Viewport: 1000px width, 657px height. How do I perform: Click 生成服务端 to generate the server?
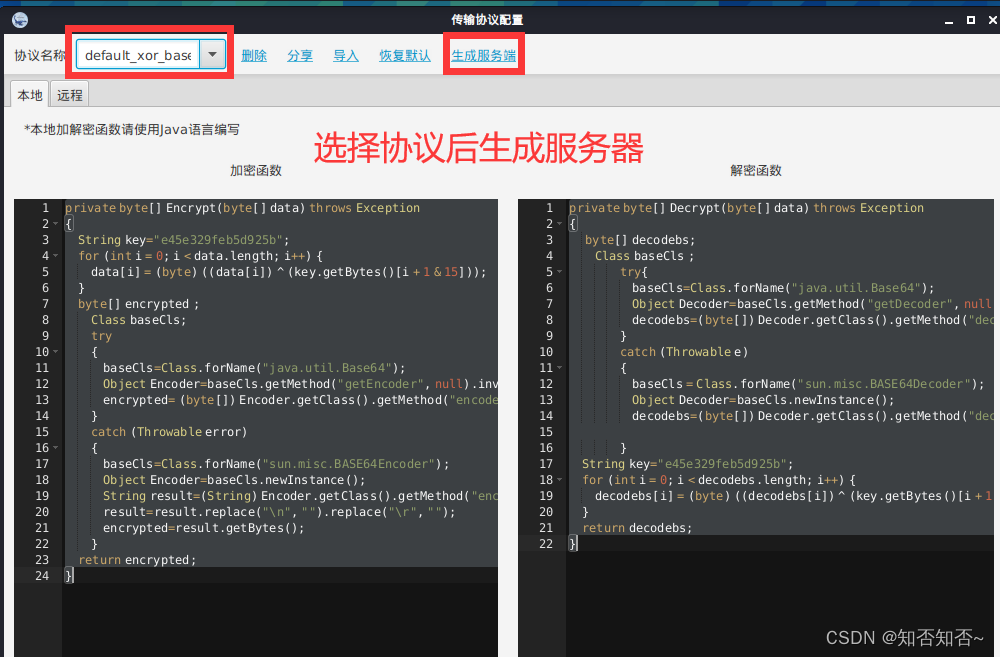(x=483, y=56)
